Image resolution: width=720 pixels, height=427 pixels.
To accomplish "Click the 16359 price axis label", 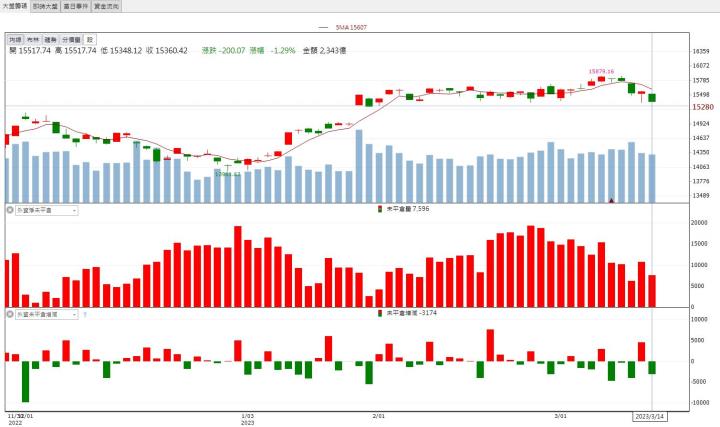I will pos(701,51).
